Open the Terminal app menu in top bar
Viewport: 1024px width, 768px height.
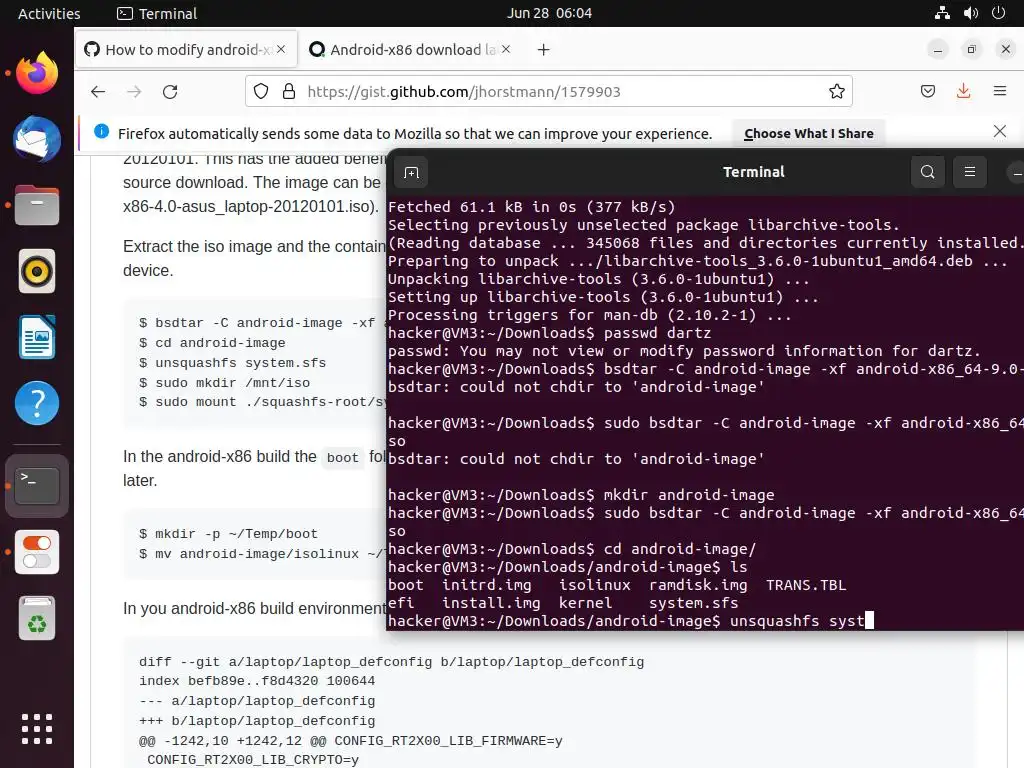[x=157, y=13]
